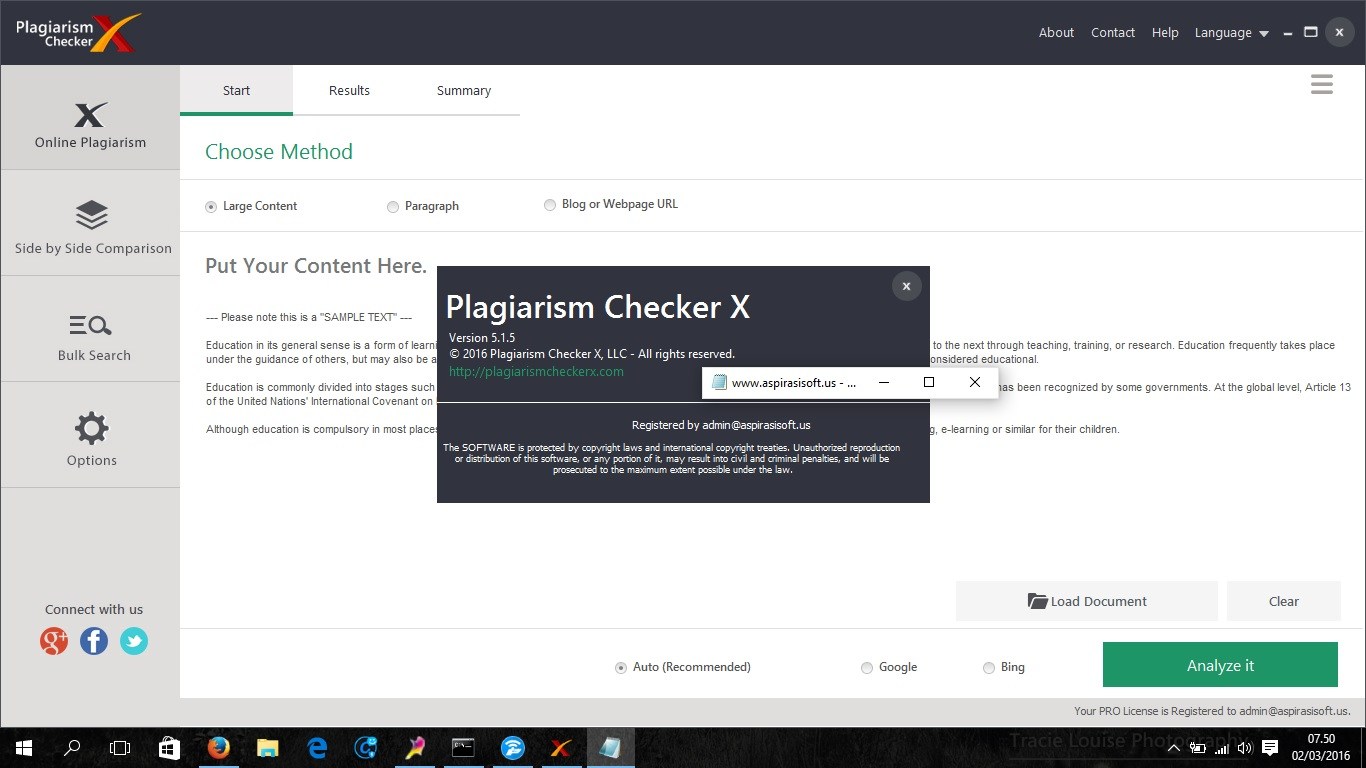Choose Bing as search engine
Image resolution: width=1366 pixels, height=768 pixels.
click(x=1003, y=667)
